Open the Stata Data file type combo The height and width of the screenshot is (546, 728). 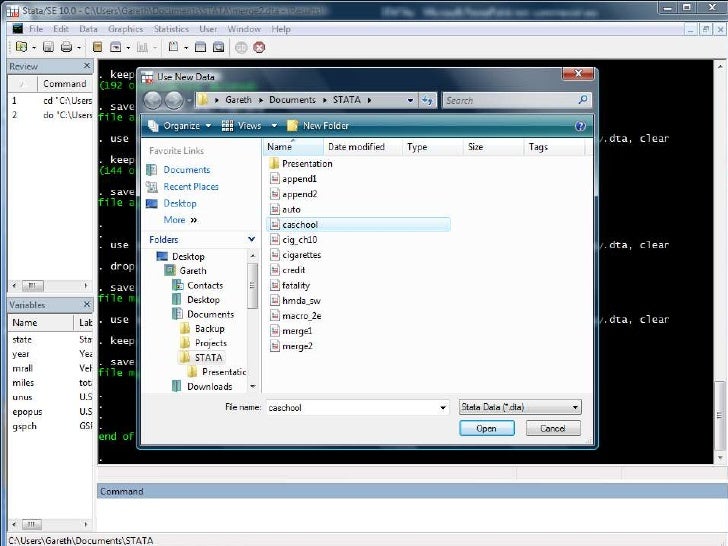(x=520, y=407)
